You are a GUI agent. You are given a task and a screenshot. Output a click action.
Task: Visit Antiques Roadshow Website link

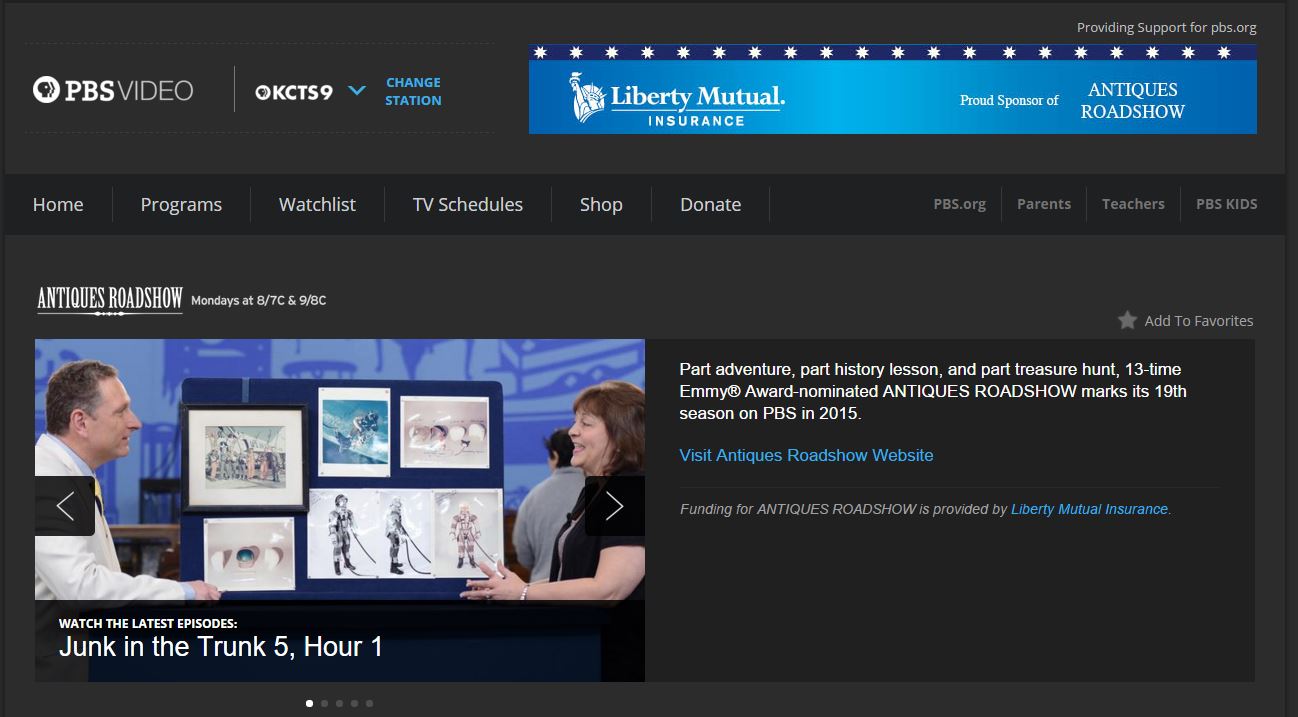click(x=806, y=455)
